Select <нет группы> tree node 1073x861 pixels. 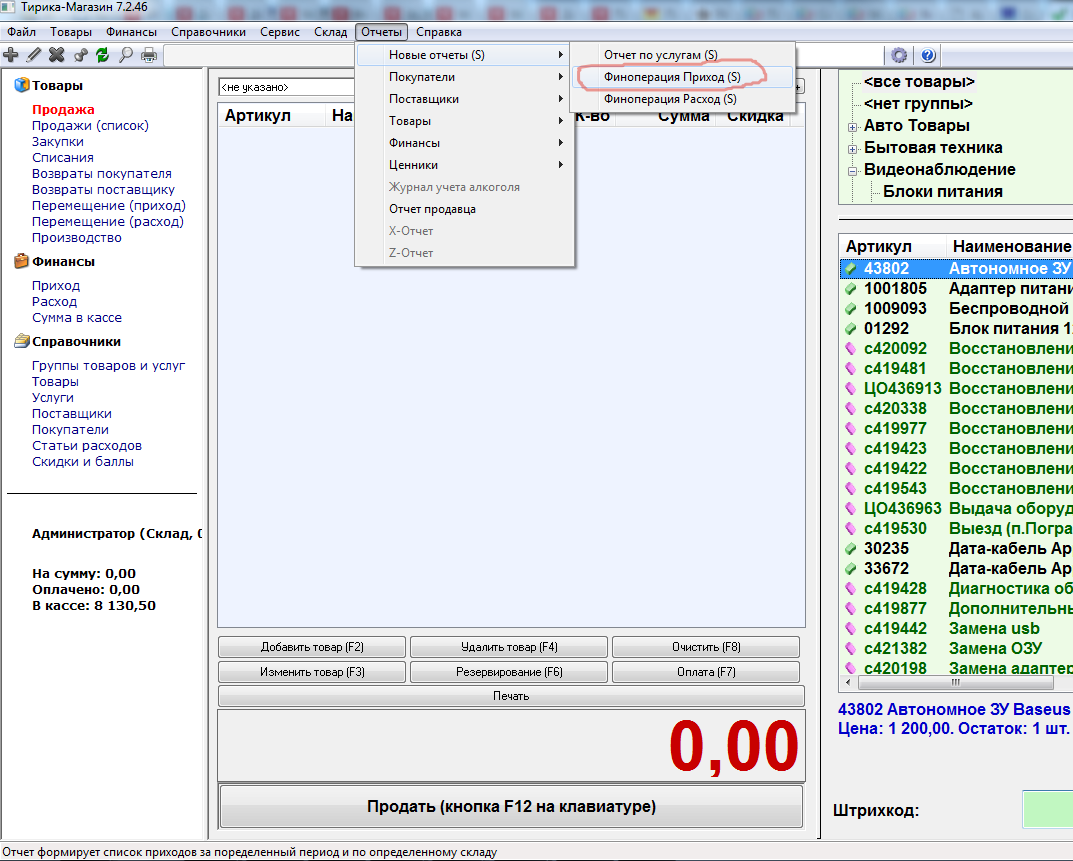coord(918,103)
